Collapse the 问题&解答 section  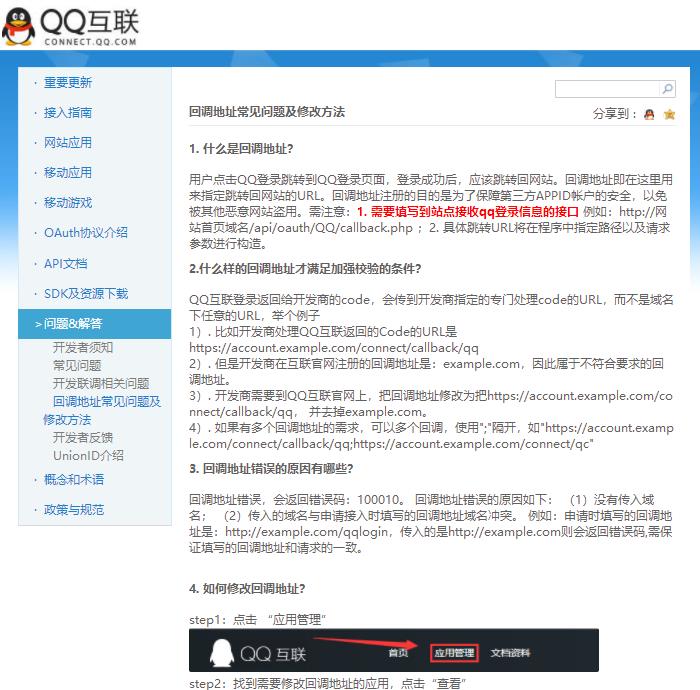pos(95,324)
